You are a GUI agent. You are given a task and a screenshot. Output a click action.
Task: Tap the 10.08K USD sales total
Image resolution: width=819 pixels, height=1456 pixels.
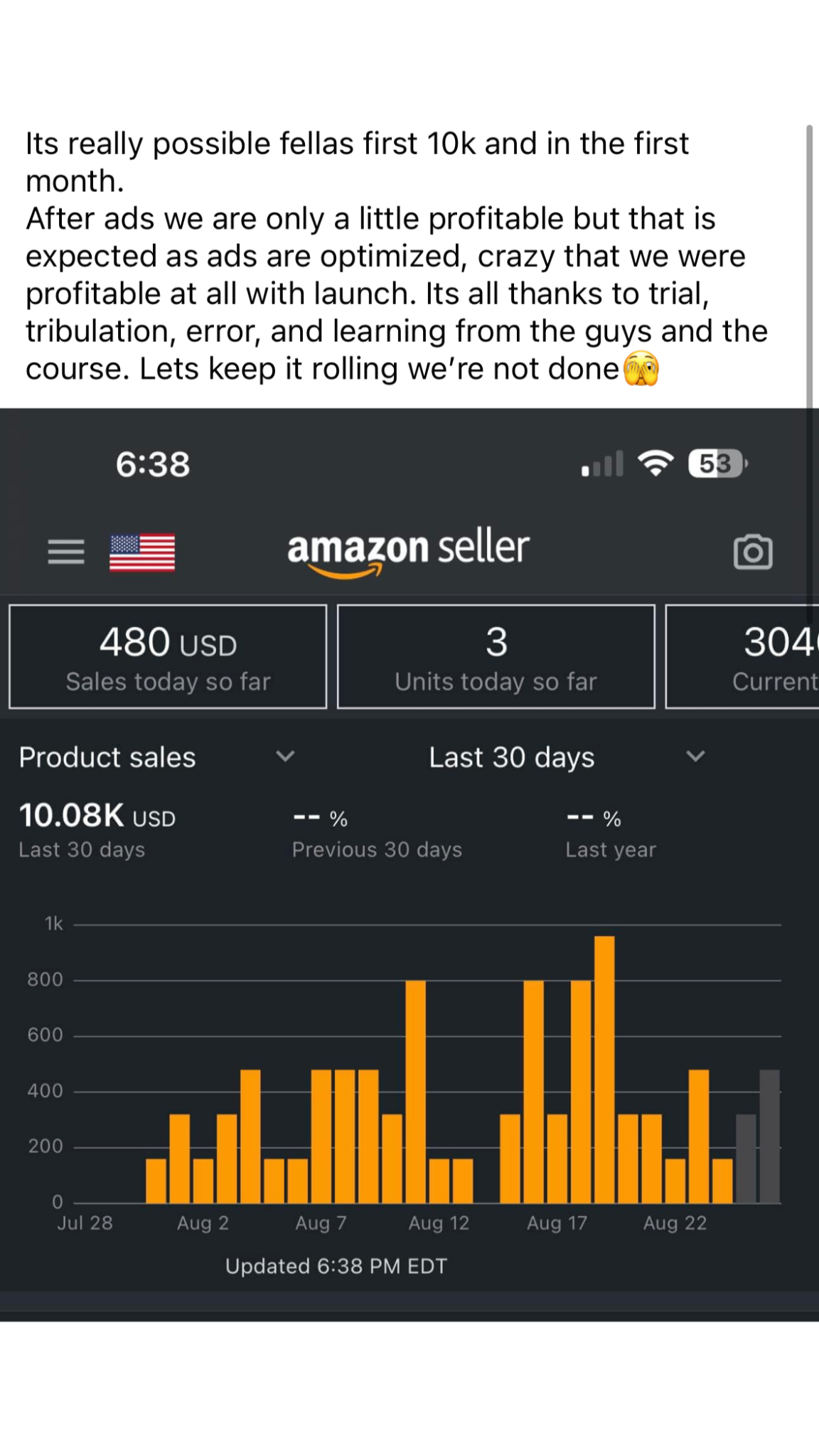point(97,815)
